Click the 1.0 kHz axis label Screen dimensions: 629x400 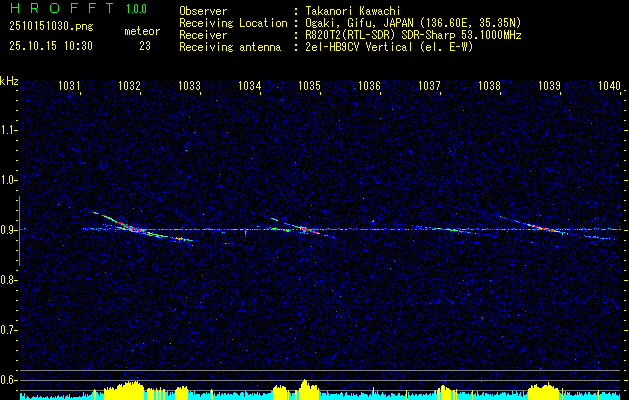[x=8, y=180]
